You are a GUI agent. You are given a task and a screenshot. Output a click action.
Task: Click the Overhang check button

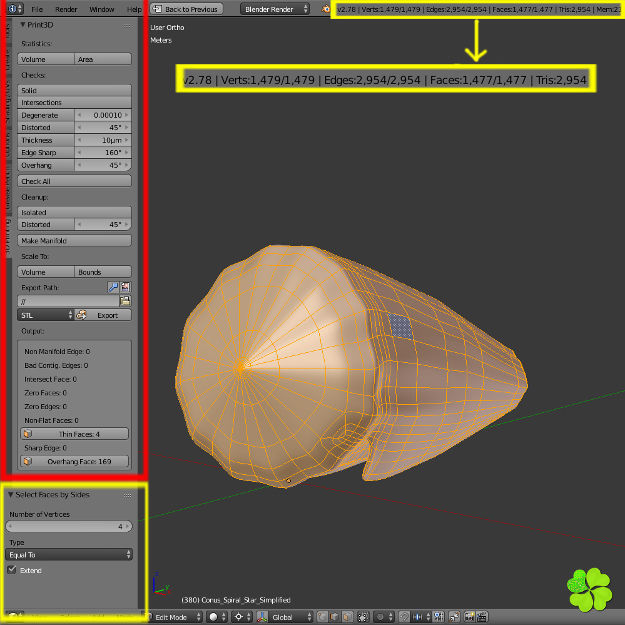click(46, 165)
